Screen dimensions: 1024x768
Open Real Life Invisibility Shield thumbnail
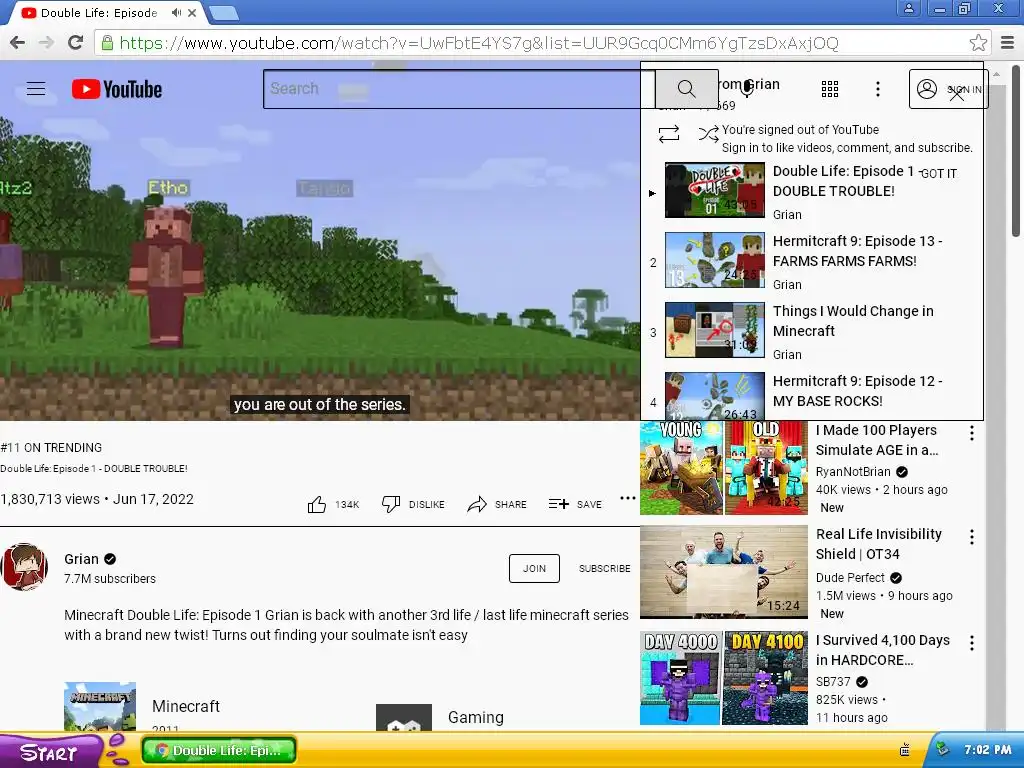coord(724,571)
